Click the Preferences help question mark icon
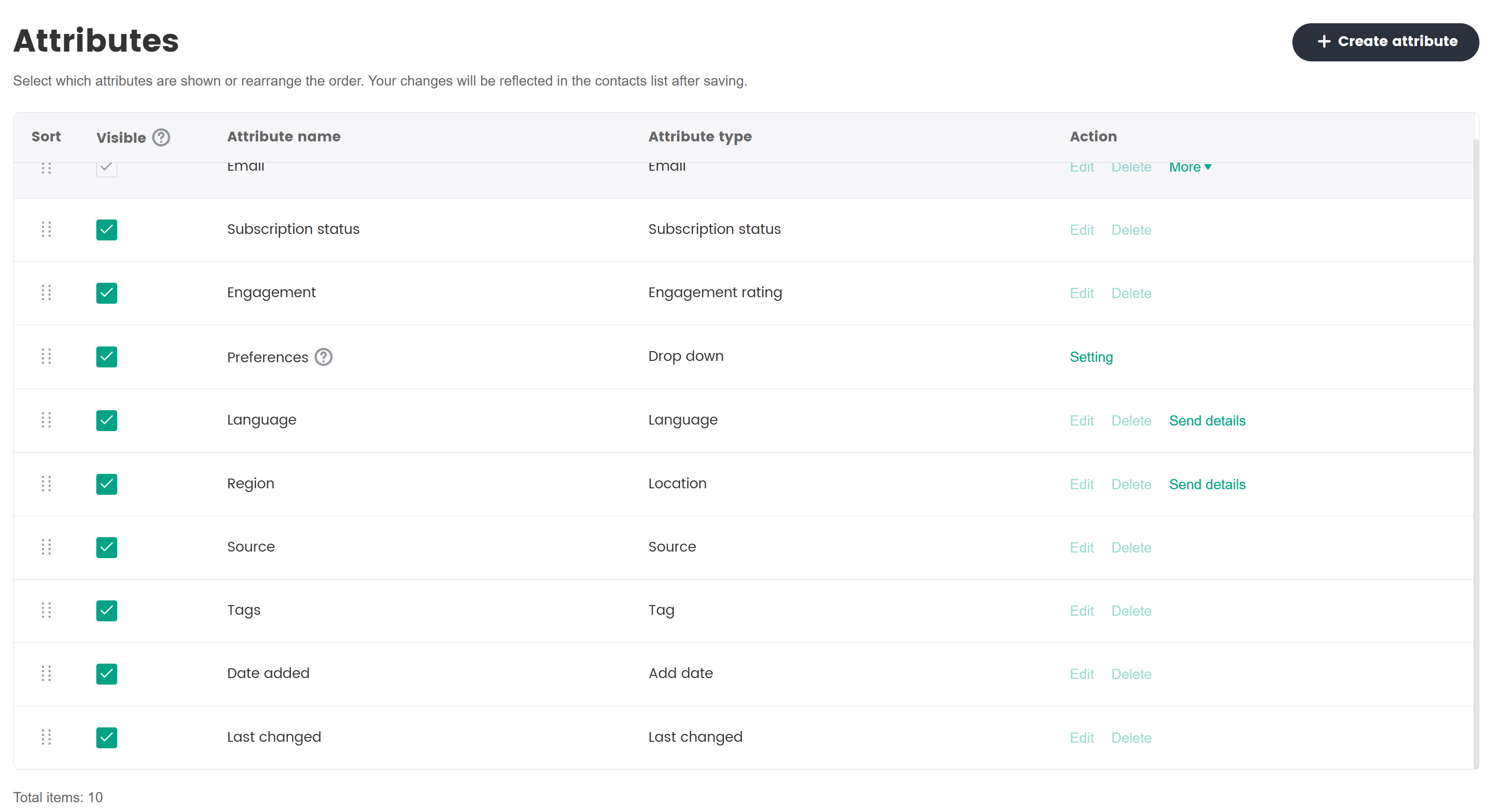 323,357
